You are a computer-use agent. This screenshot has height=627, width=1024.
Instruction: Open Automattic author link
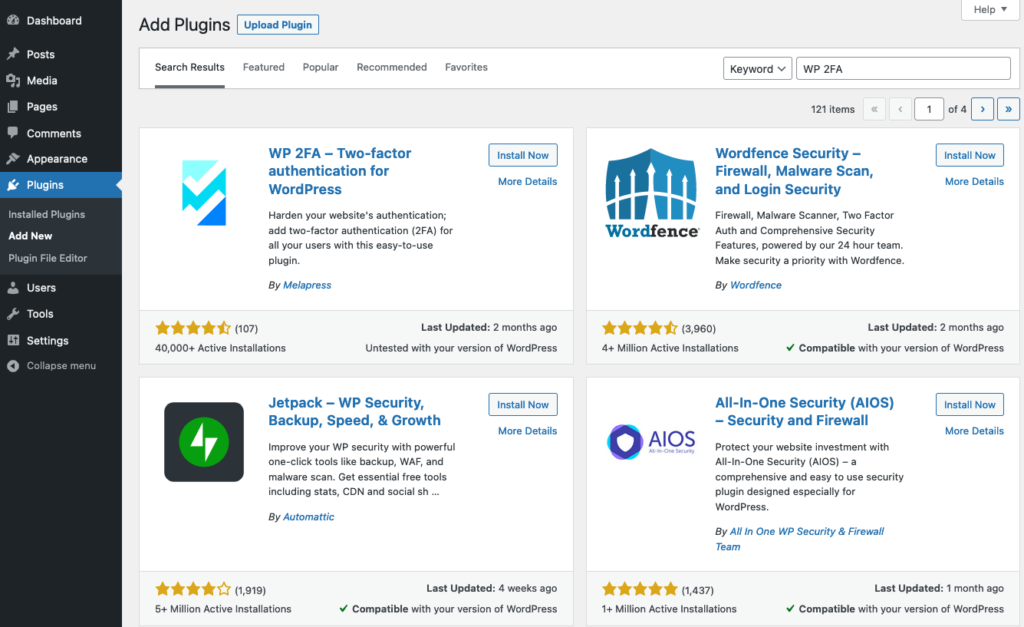[x=308, y=517]
